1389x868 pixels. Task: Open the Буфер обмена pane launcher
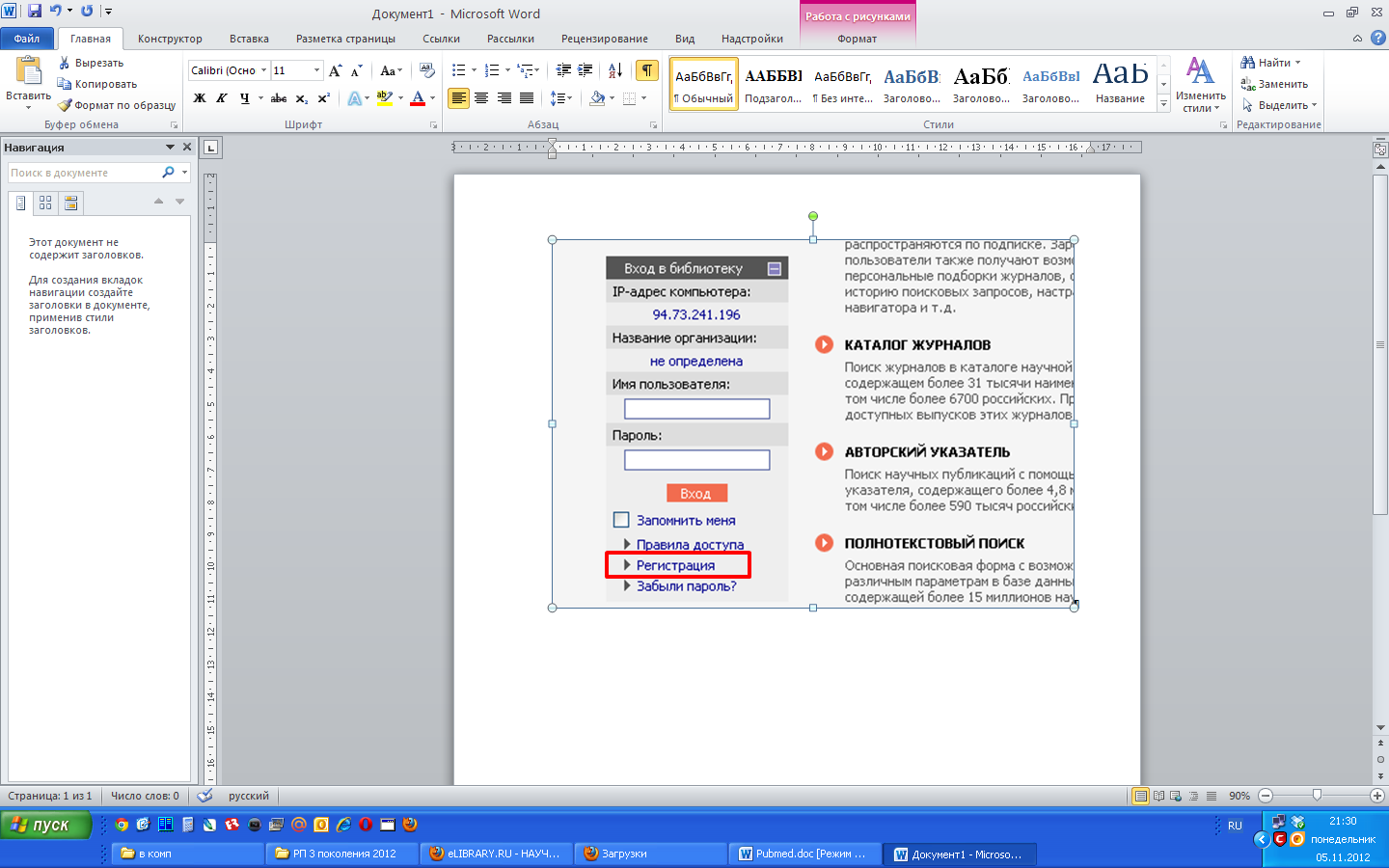point(175,125)
